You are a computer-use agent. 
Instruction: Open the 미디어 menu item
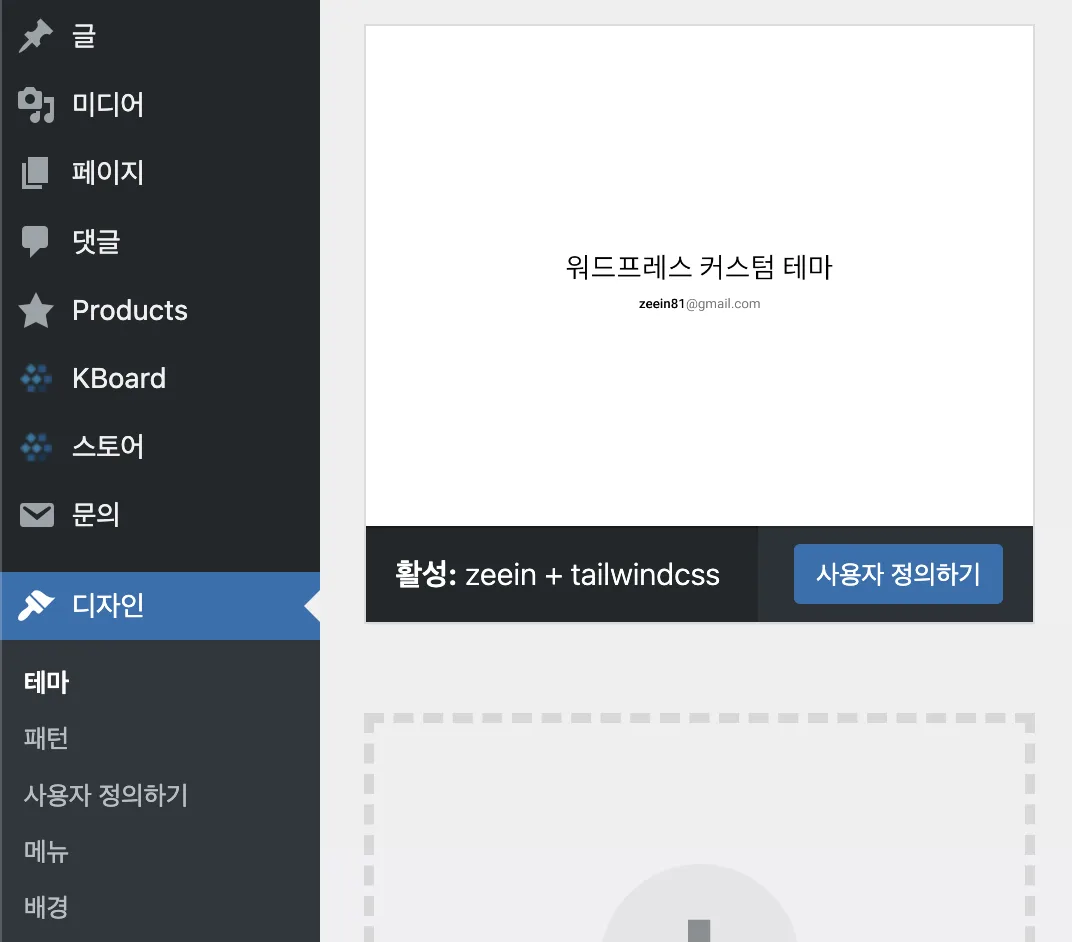click(x=108, y=105)
